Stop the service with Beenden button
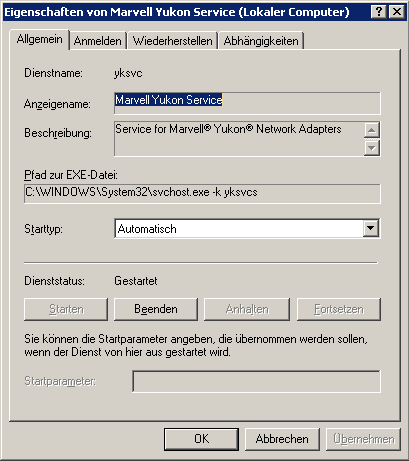The image size is (409, 461). pos(156,309)
